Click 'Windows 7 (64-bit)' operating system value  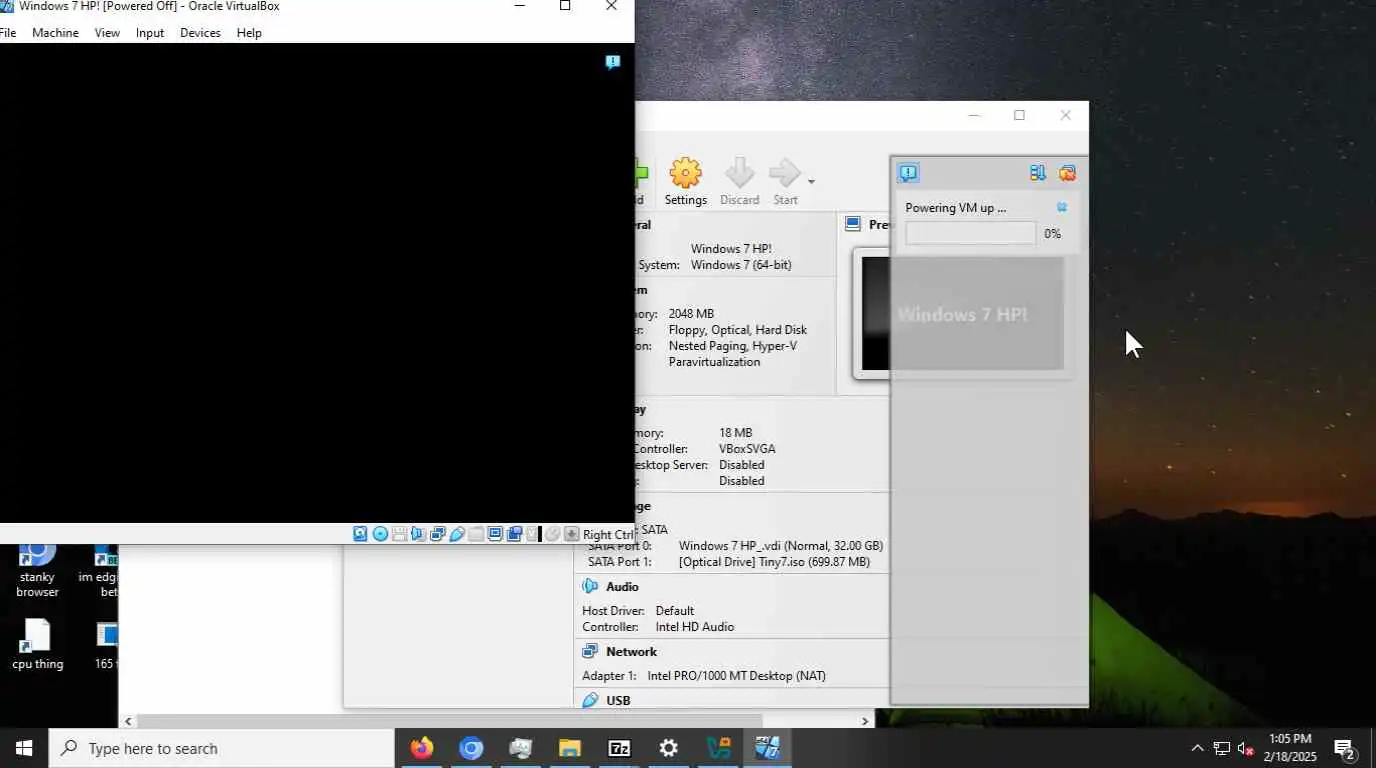741,265
